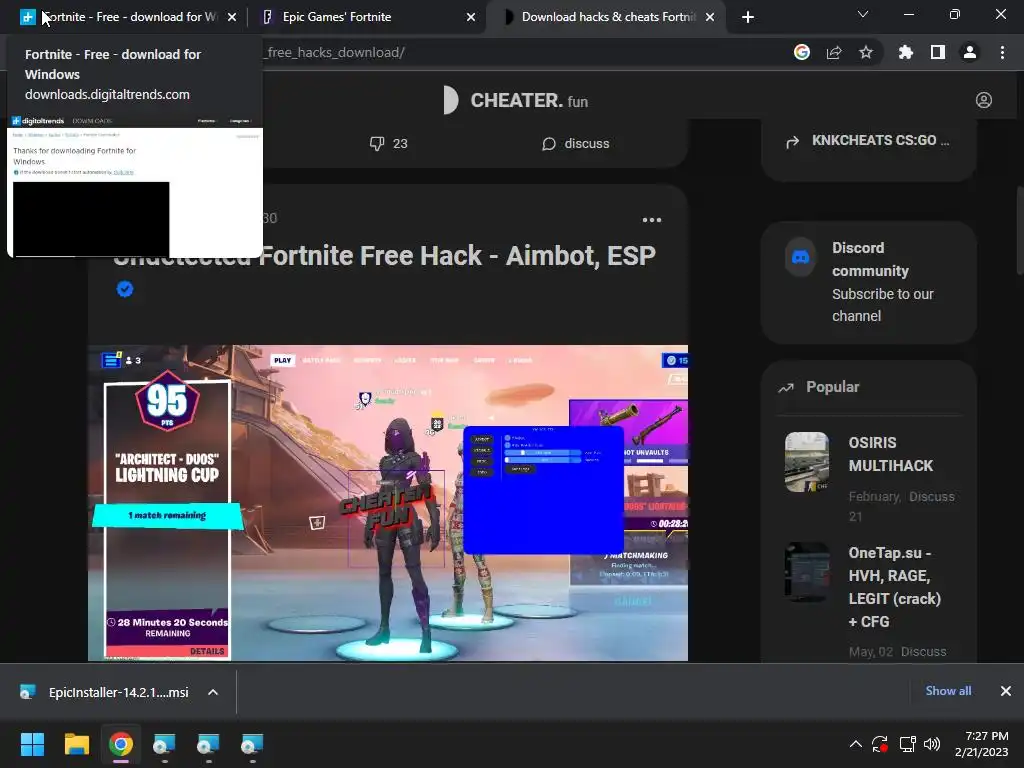This screenshot has width=1024, height=768.
Task: Click the first installer icon in taskbar
Action: [164, 744]
